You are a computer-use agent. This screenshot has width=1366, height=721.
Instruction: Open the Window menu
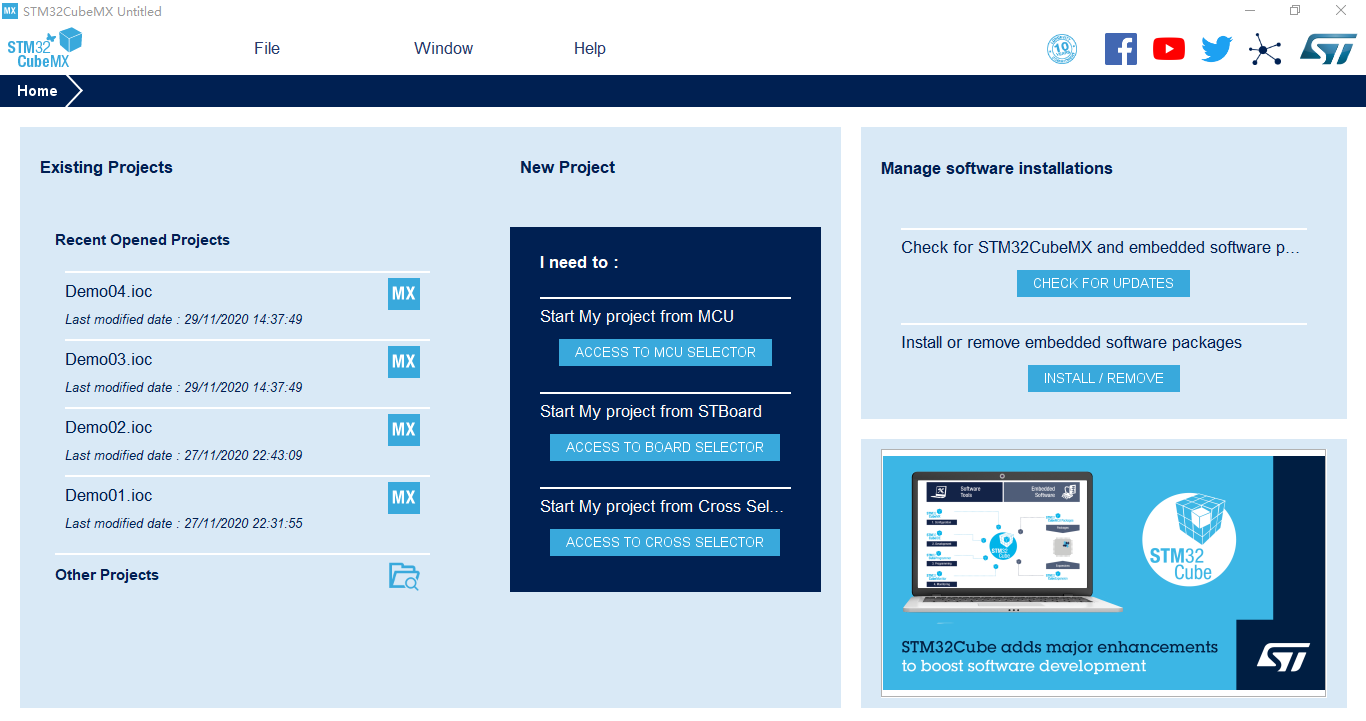(x=444, y=48)
